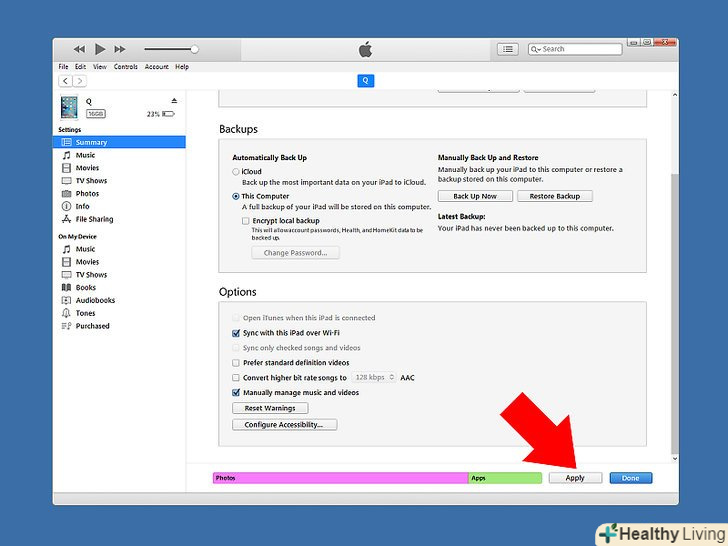Click the Search magnifier dropdown icon

(536, 49)
